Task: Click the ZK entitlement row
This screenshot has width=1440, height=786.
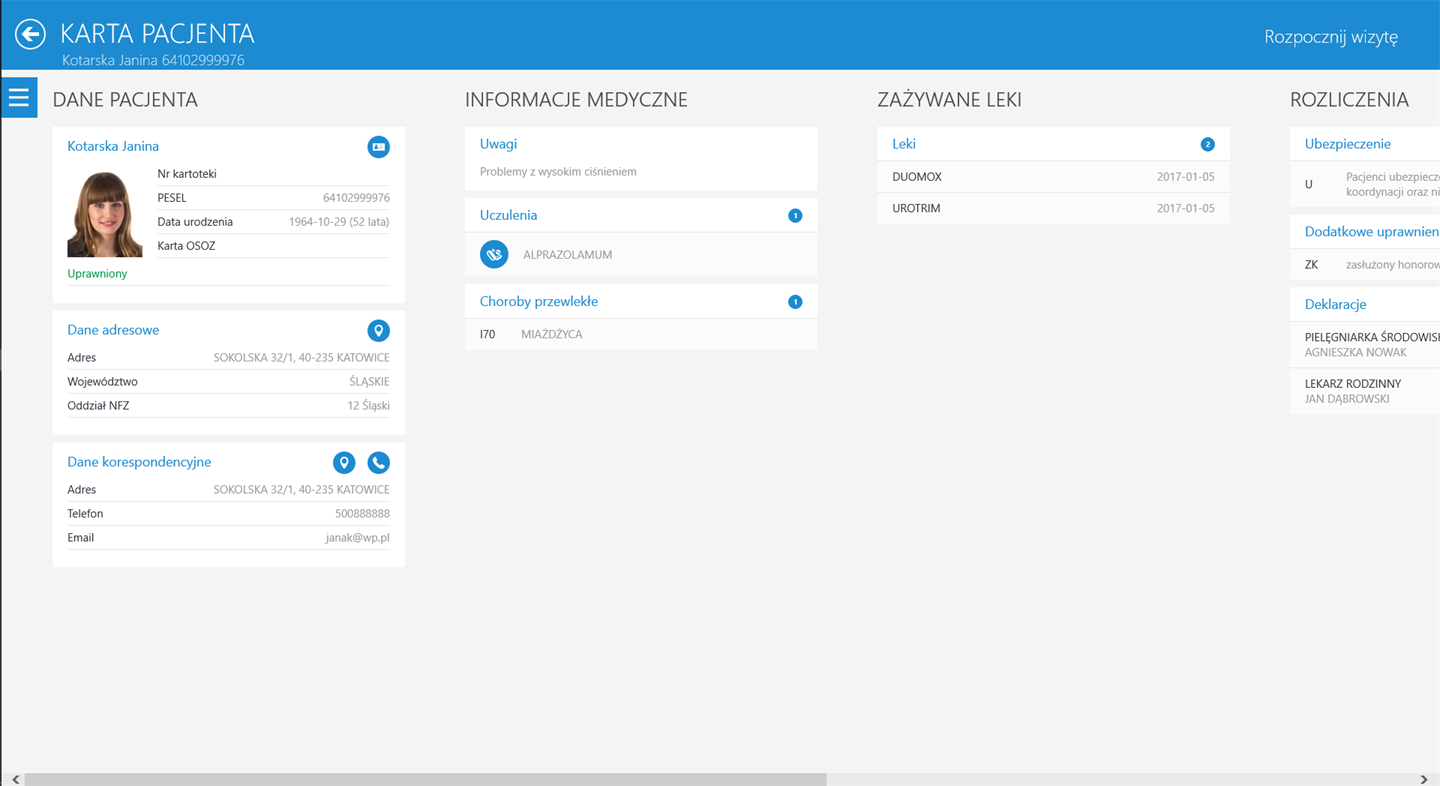Action: 1365,265
